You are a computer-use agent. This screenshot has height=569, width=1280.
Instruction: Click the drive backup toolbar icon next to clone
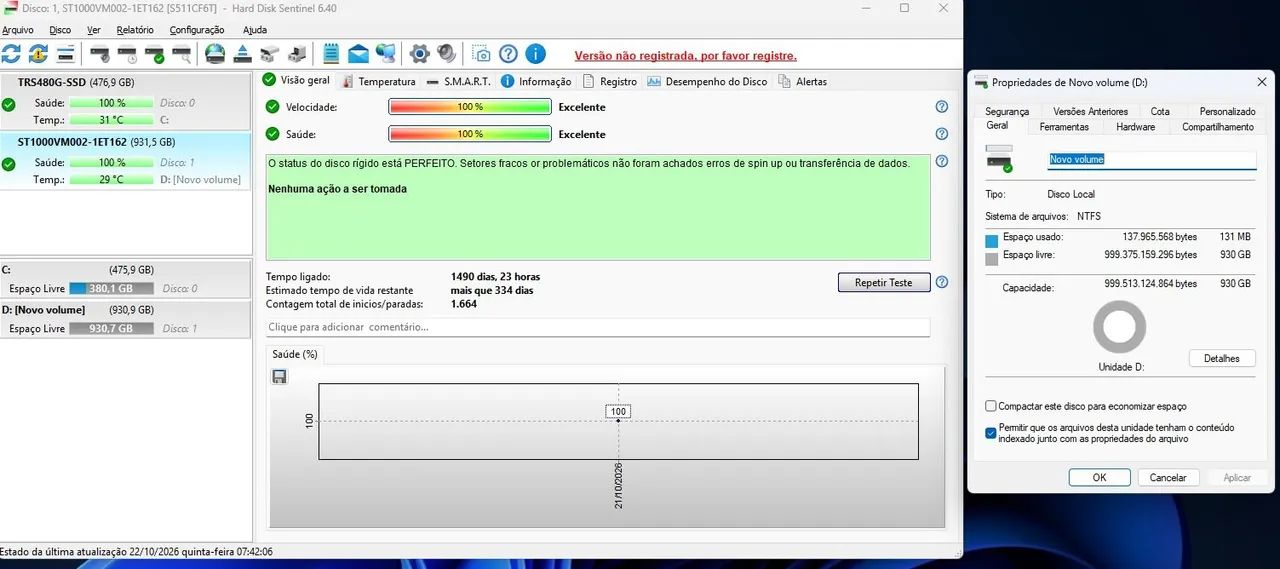click(x=296, y=54)
